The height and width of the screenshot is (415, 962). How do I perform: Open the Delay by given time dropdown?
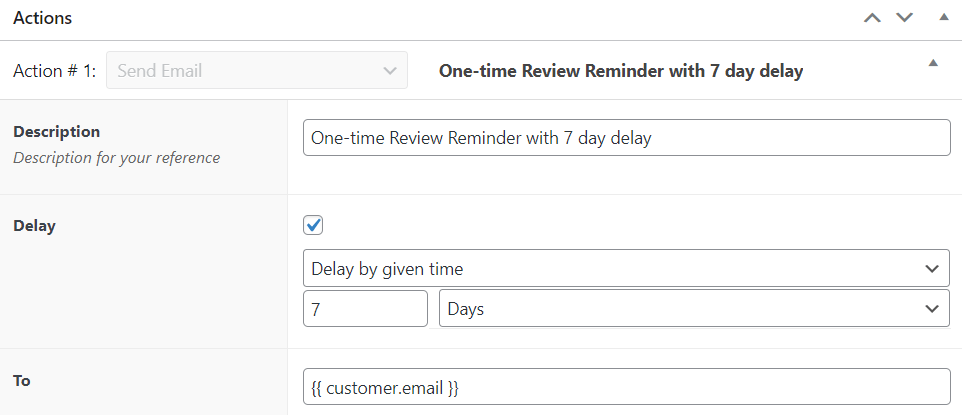tap(626, 268)
